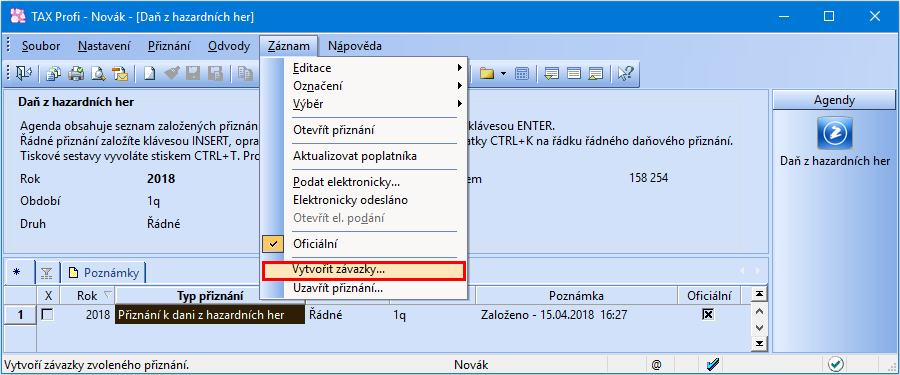The height and width of the screenshot is (375, 900).
Task: Open the calculator toolbar icon
Action: 522,74
